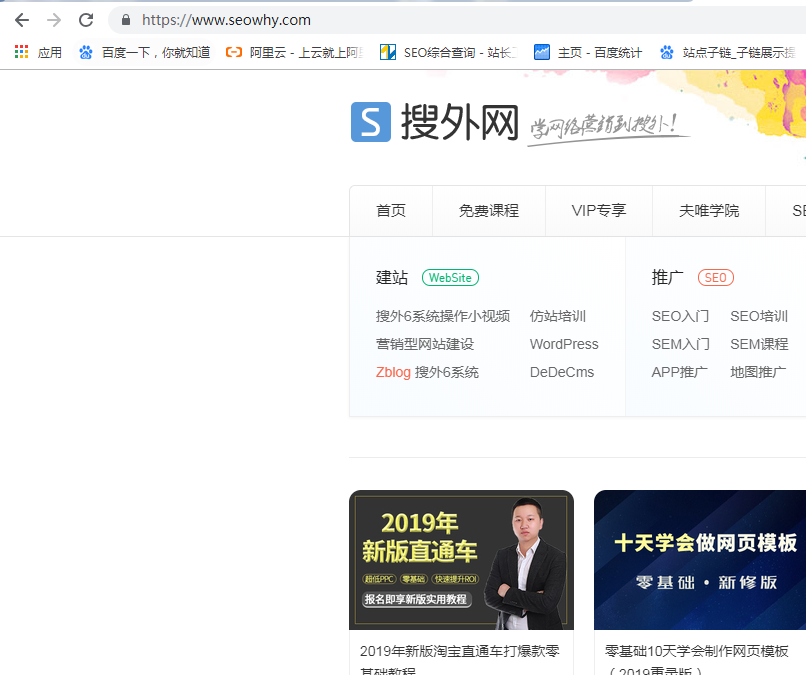Open the SEO入门 link
Screen dimensions: 806x675
pos(681,316)
